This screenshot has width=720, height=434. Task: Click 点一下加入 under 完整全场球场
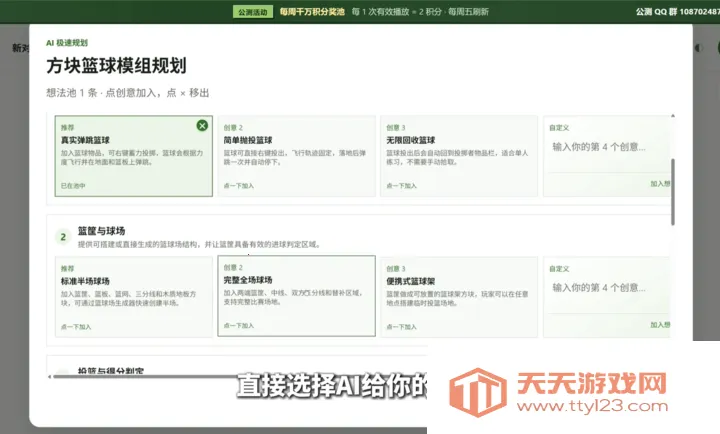click(239, 326)
